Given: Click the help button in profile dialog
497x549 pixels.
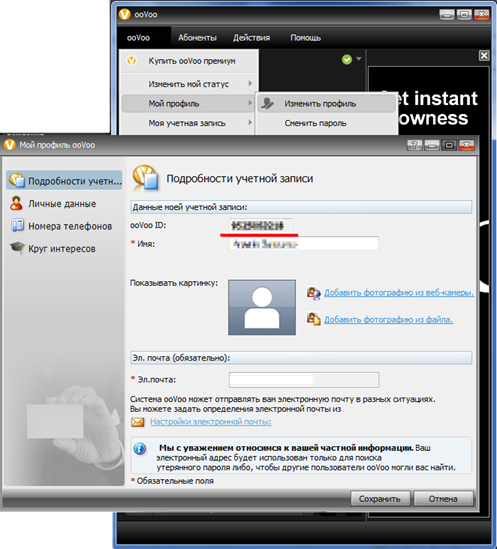Looking at the screenshot, I should [415, 145].
